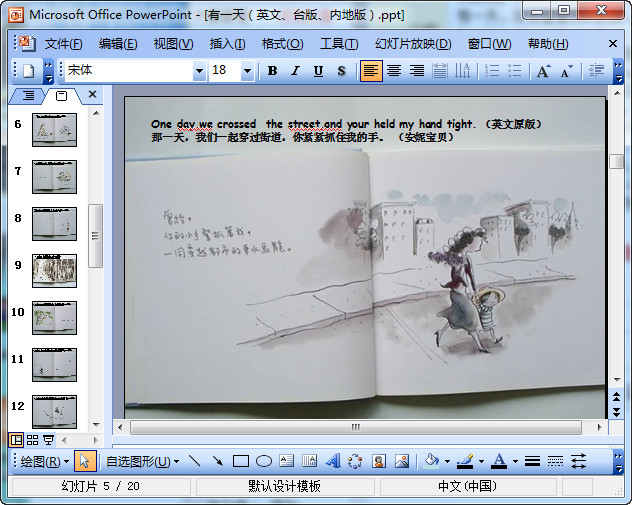Screen dimensions: 632x505
Task: Open the 幻灯片放映(D) menu
Action: tap(413, 44)
